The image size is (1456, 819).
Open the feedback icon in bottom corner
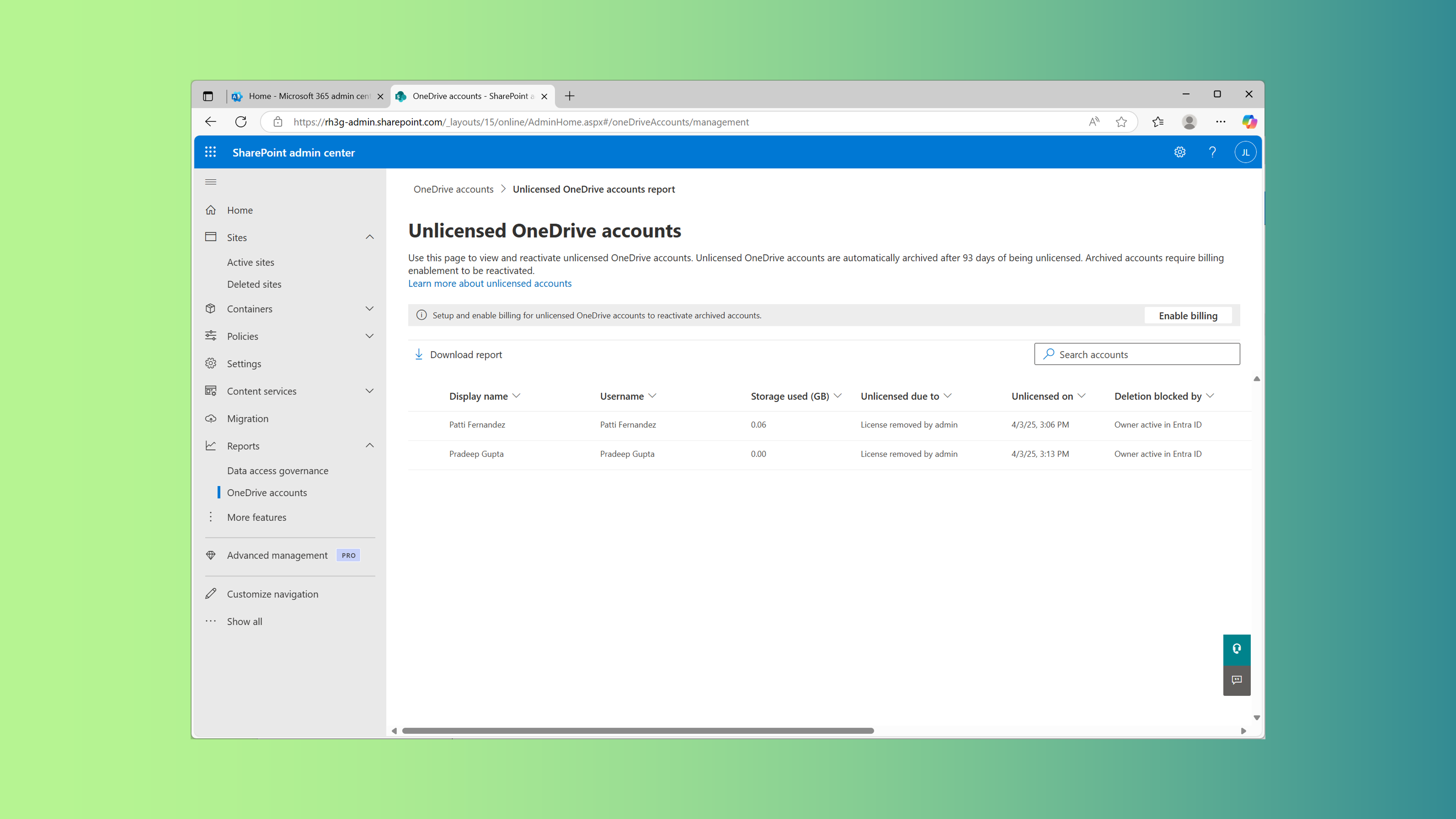point(1237,680)
